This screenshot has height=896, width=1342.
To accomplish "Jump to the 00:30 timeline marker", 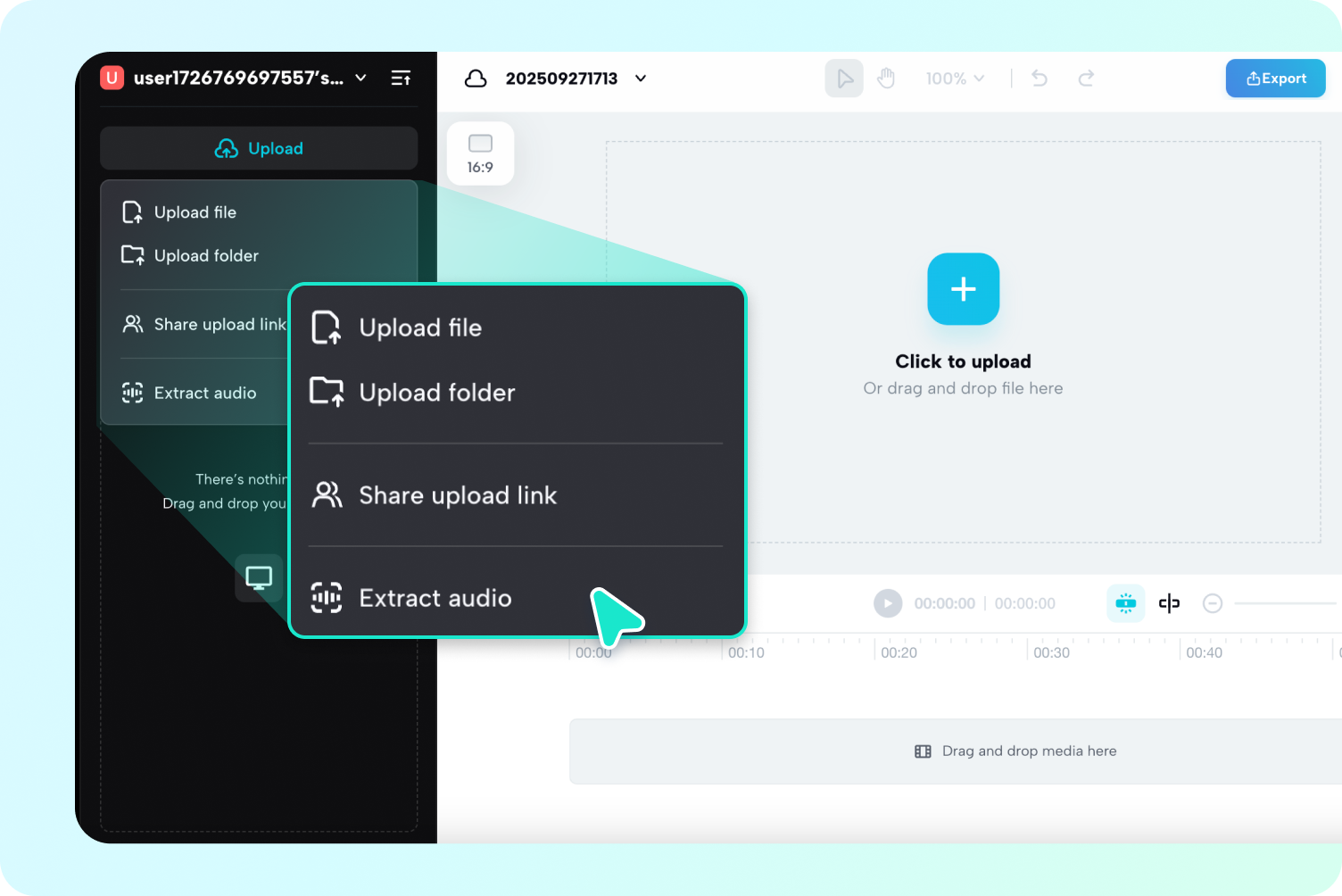I will click(x=1051, y=652).
